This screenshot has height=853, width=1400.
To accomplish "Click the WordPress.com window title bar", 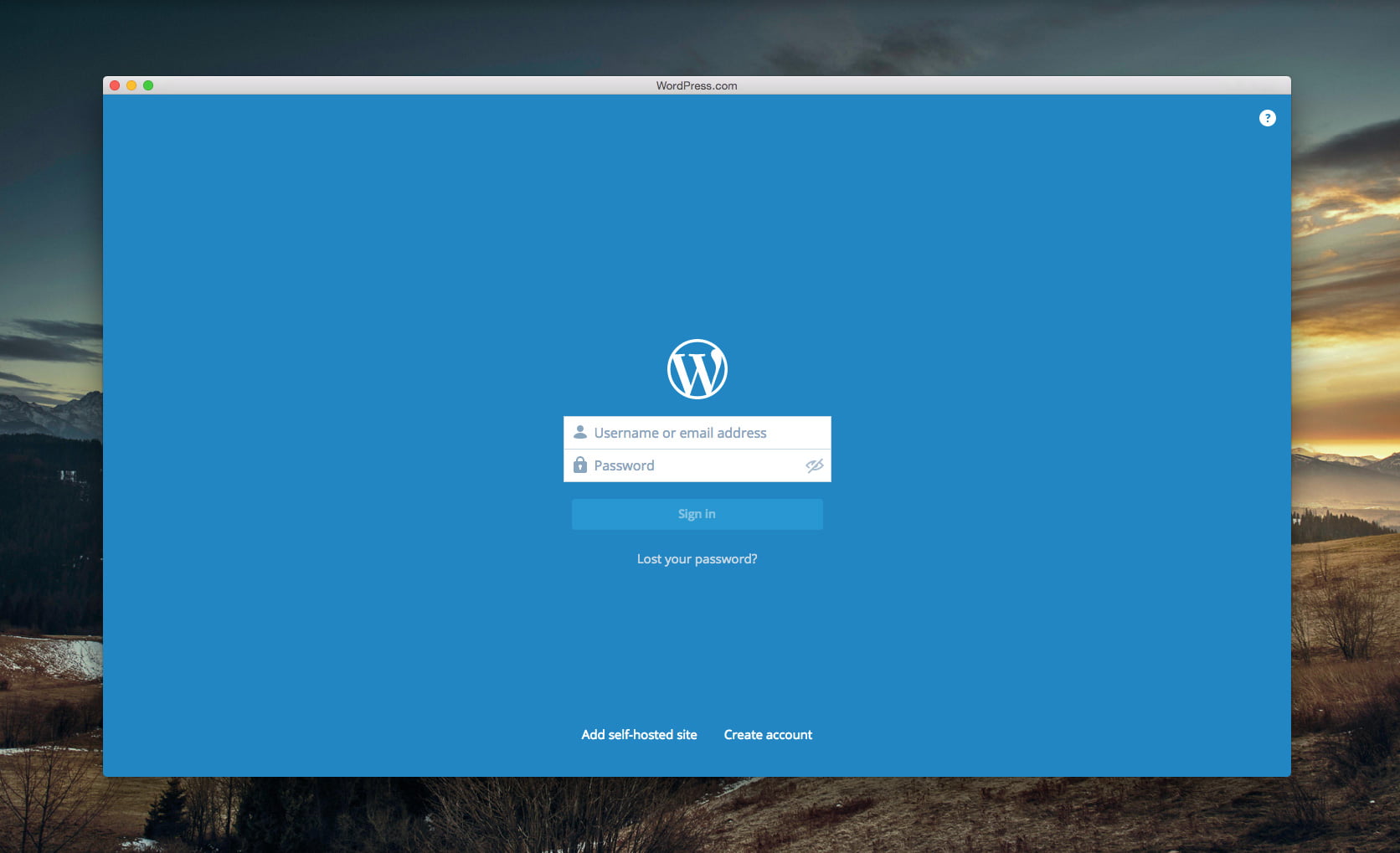I will coord(697,85).
